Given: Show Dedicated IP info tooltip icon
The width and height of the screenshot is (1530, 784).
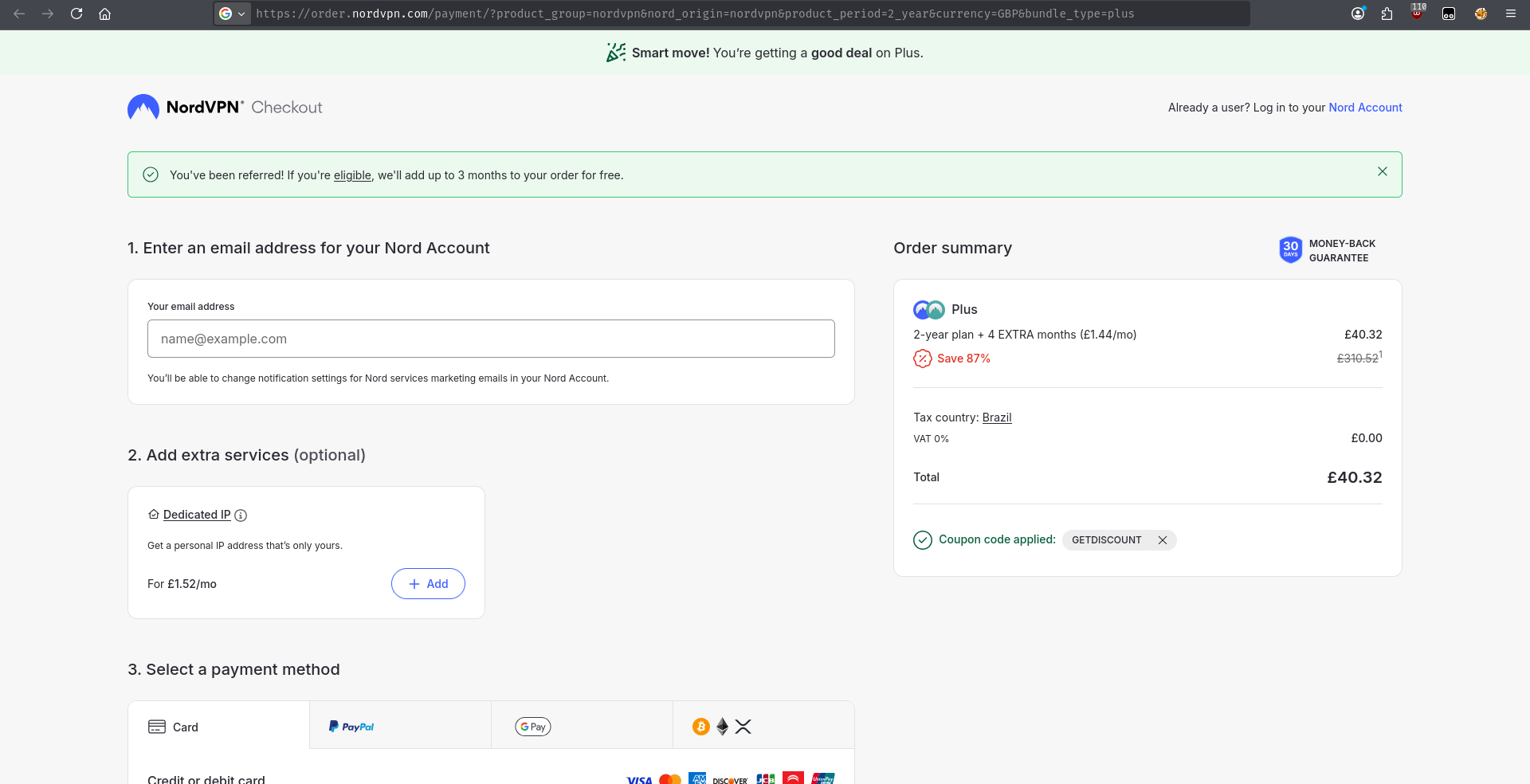Looking at the screenshot, I should 241,515.
